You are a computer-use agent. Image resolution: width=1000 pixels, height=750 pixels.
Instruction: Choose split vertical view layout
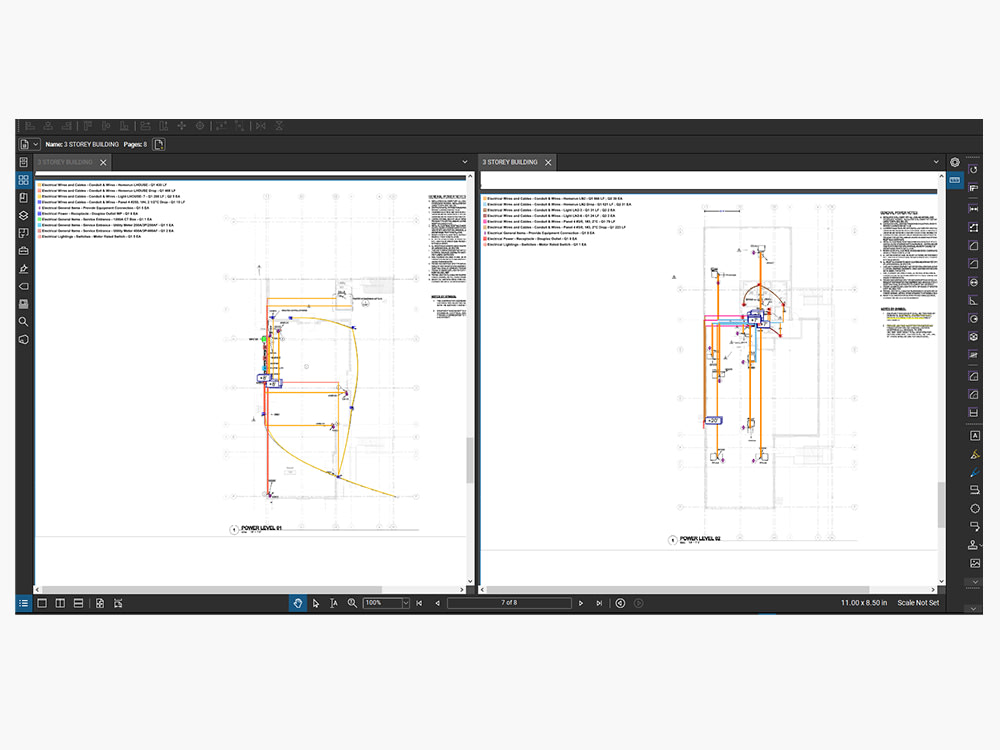click(x=60, y=603)
